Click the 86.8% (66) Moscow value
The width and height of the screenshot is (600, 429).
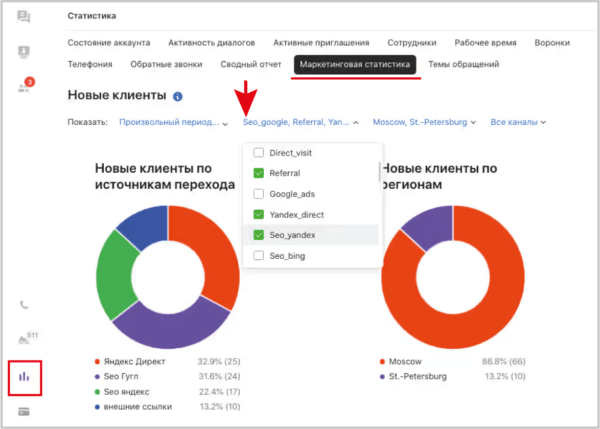click(504, 362)
